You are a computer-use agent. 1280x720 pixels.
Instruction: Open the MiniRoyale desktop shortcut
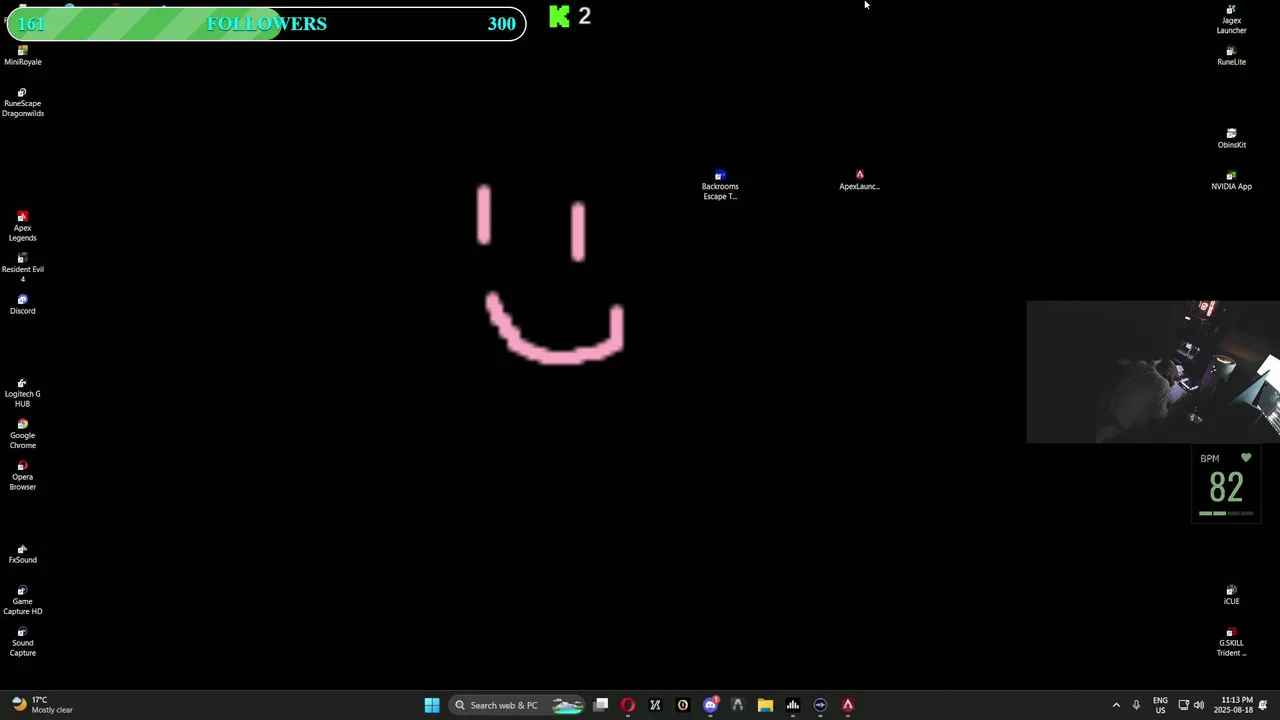point(22,56)
